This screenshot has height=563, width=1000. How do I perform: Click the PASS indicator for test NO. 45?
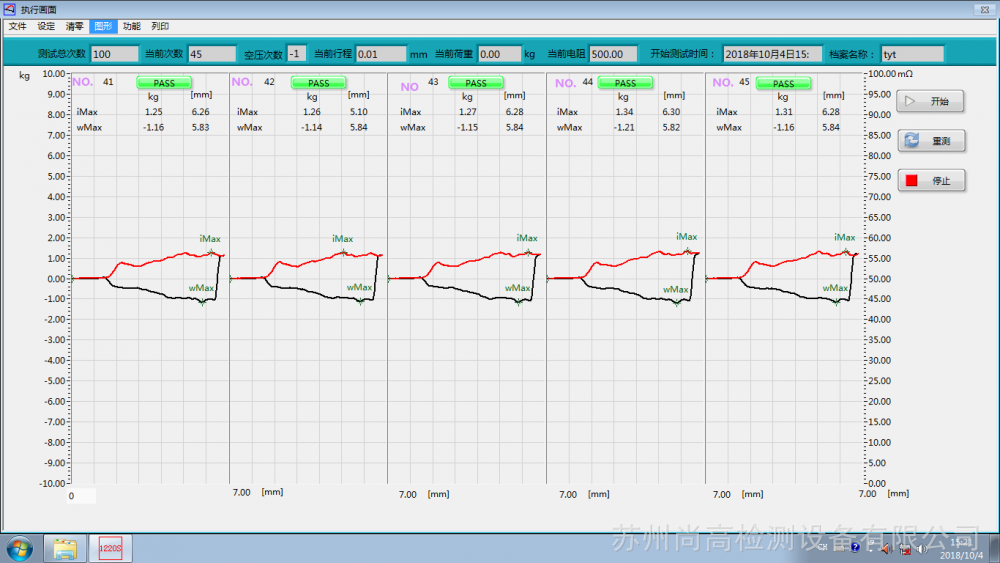(x=783, y=84)
